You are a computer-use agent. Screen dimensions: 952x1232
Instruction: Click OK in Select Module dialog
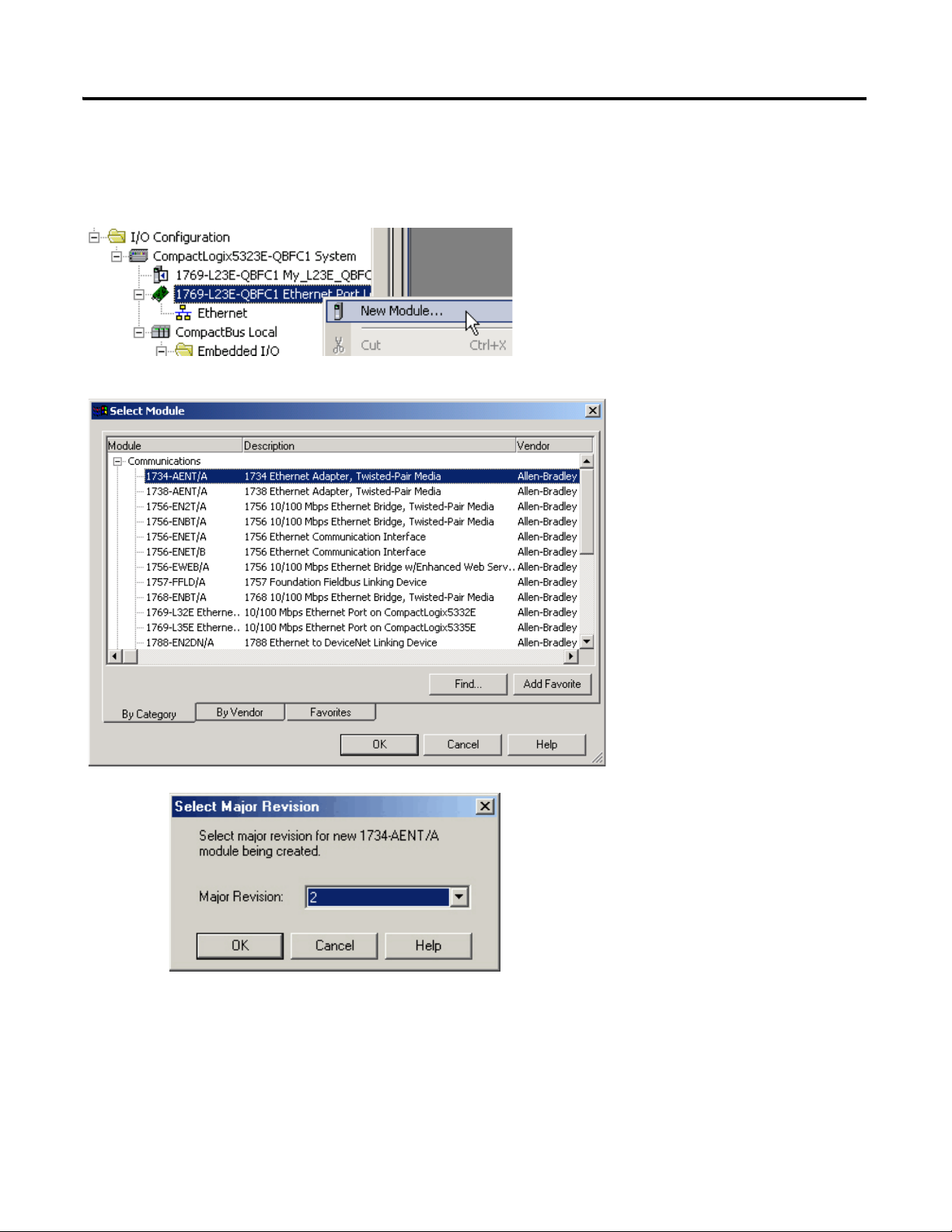tap(379, 745)
